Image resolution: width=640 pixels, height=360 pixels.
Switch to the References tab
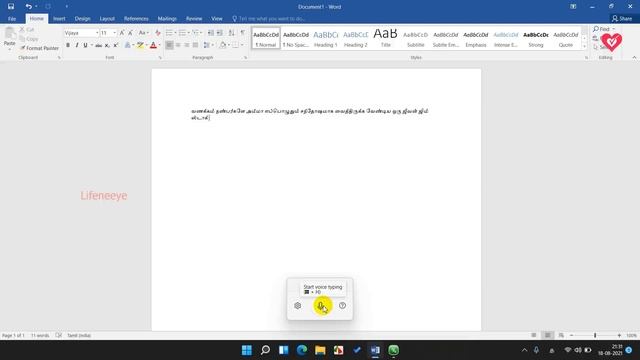pyautogui.click(x=136, y=19)
